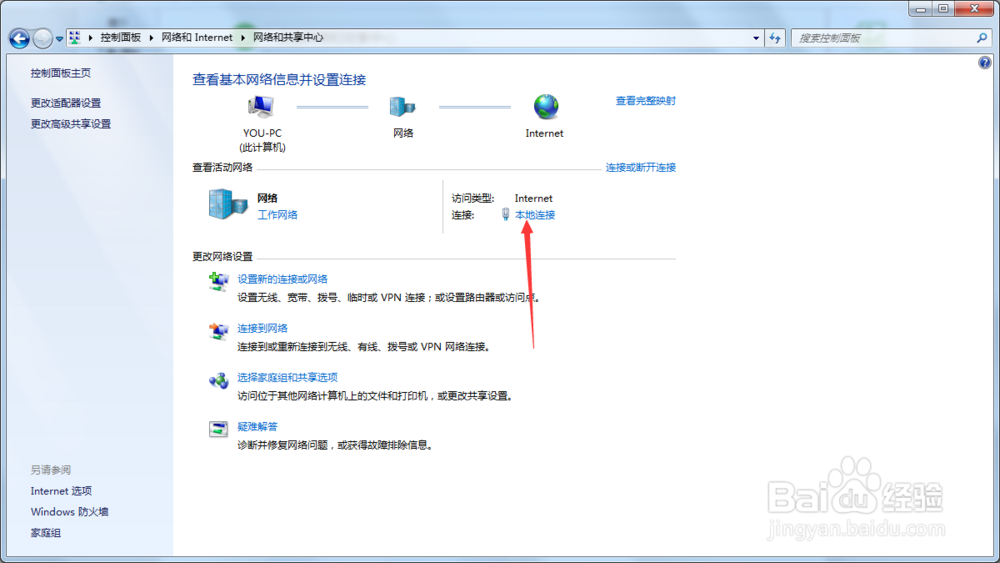
Task: Click the 疑难解答 troubleshooter icon
Action: [x=218, y=429]
